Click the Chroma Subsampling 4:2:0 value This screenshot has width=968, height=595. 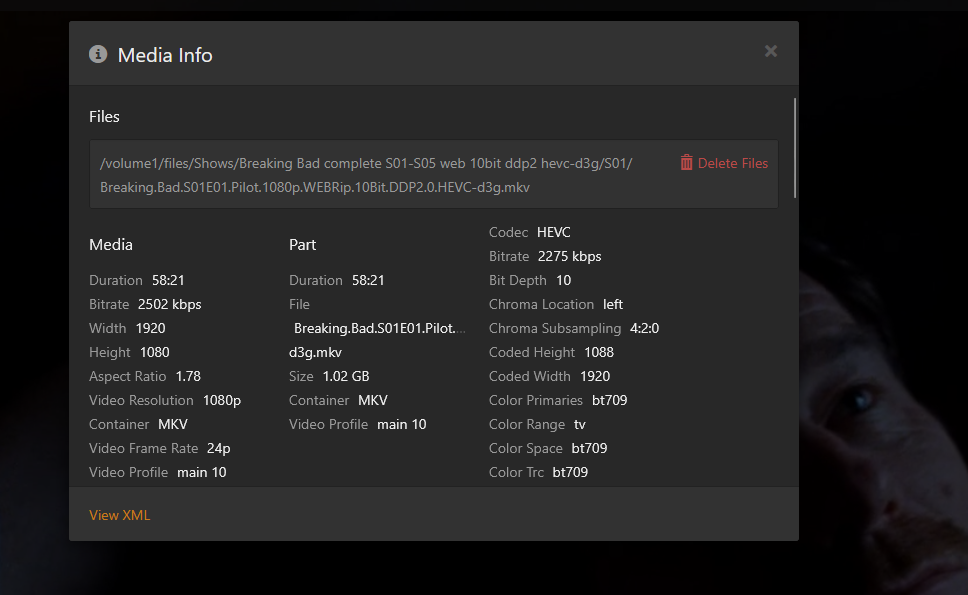point(644,328)
